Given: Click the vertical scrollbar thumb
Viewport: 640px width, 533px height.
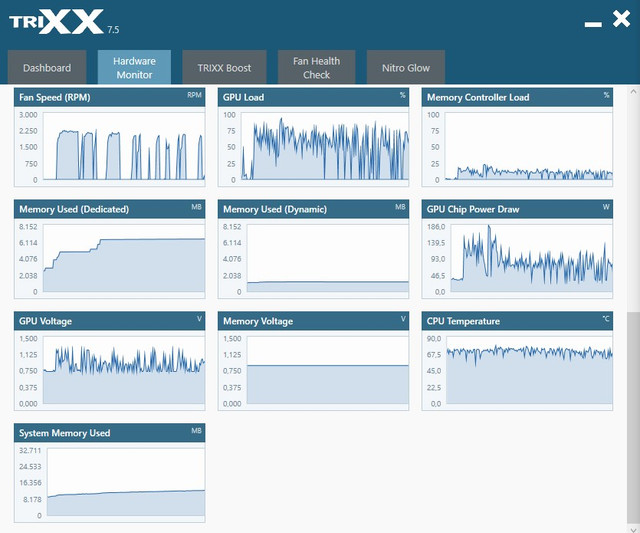Looking at the screenshot, I should [x=633, y=416].
